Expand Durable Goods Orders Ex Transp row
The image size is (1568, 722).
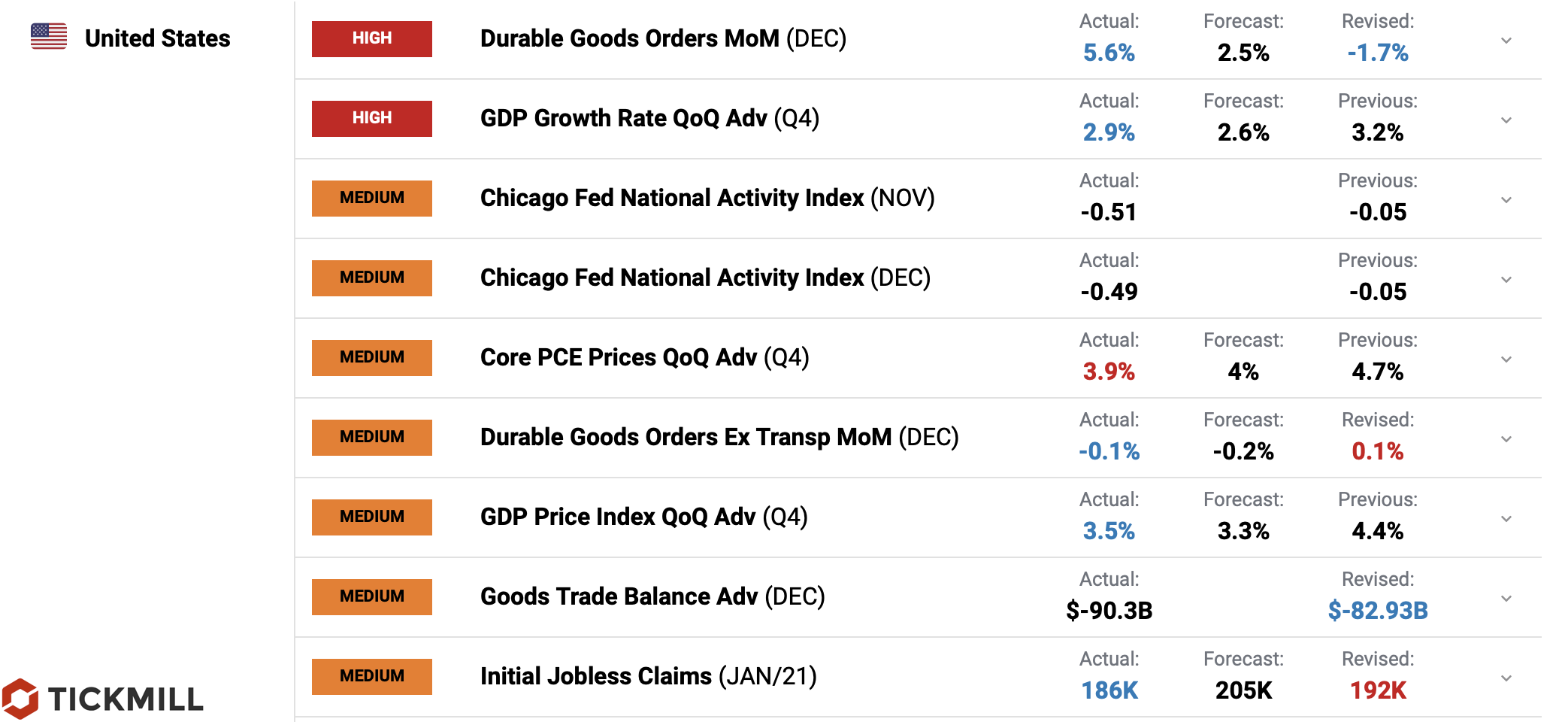1506,439
